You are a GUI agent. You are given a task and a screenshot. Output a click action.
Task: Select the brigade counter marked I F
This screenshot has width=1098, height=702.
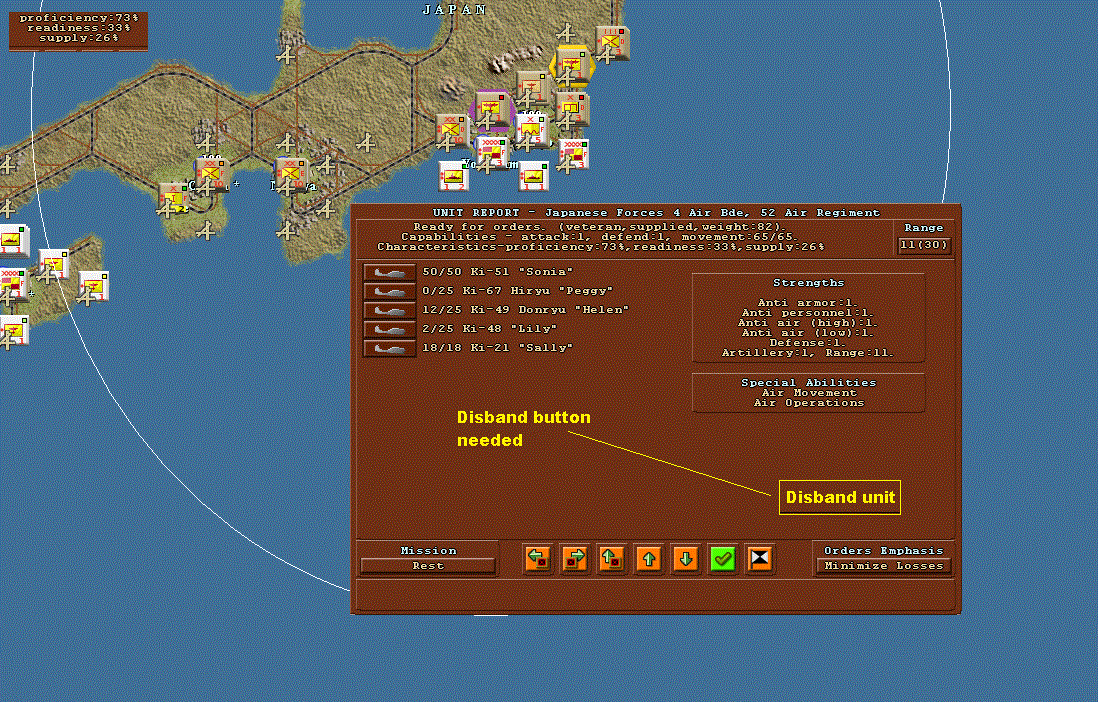[174, 198]
